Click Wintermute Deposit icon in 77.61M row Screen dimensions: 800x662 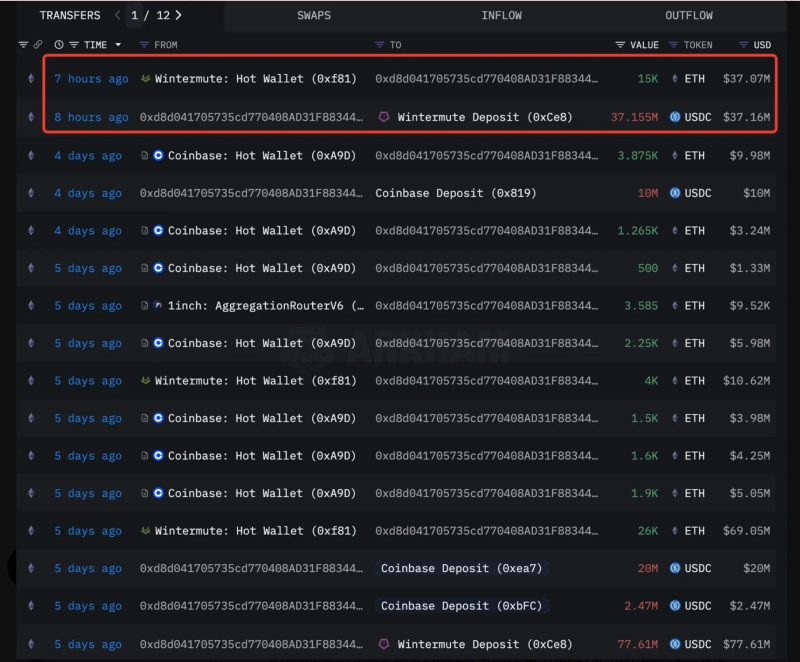383,644
